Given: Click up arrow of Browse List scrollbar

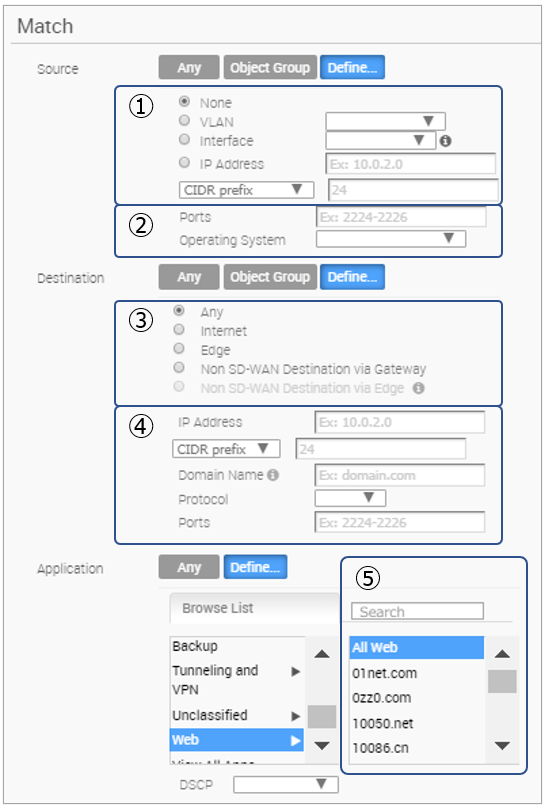Looking at the screenshot, I should click(322, 654).
